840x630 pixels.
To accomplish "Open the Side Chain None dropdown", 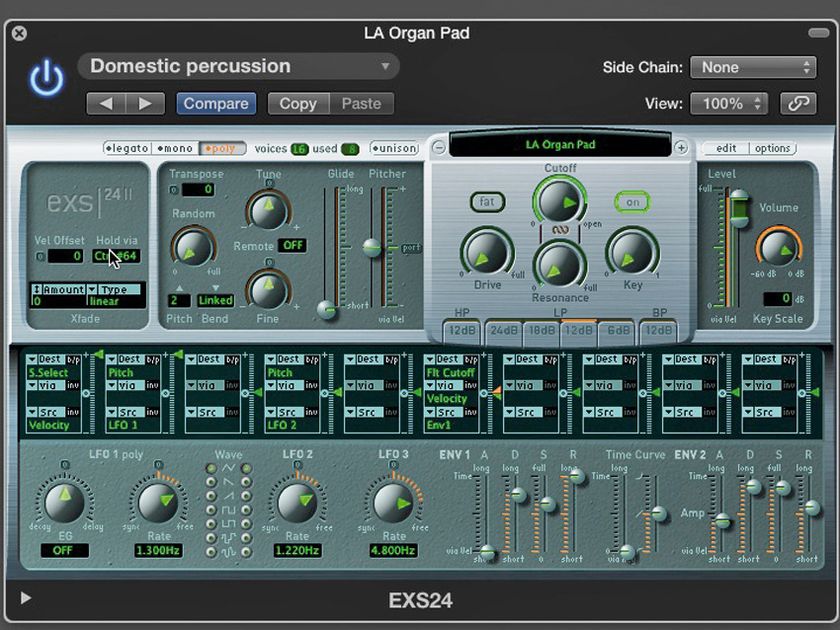I will [x=753, y=67].
